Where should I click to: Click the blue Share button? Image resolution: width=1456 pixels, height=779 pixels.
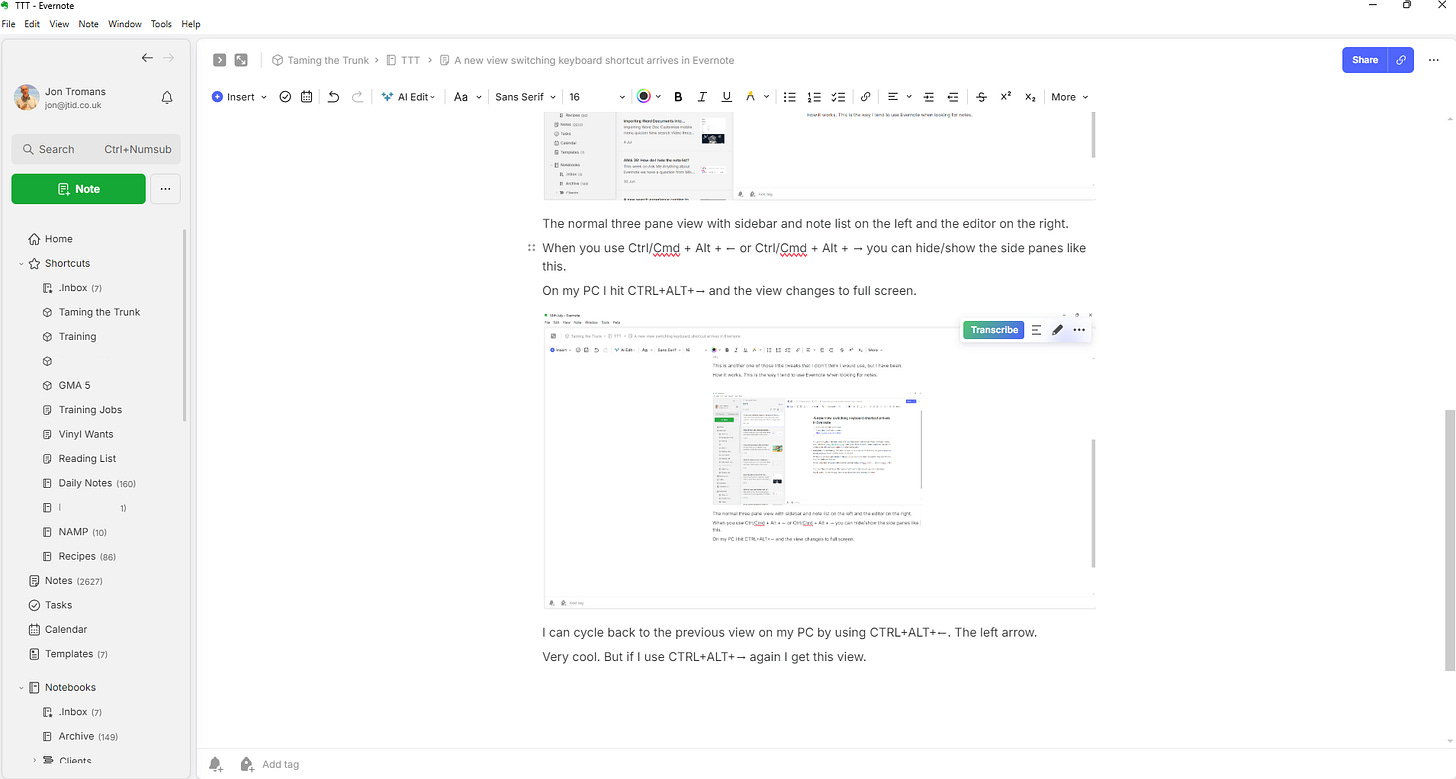point(1365,60)
